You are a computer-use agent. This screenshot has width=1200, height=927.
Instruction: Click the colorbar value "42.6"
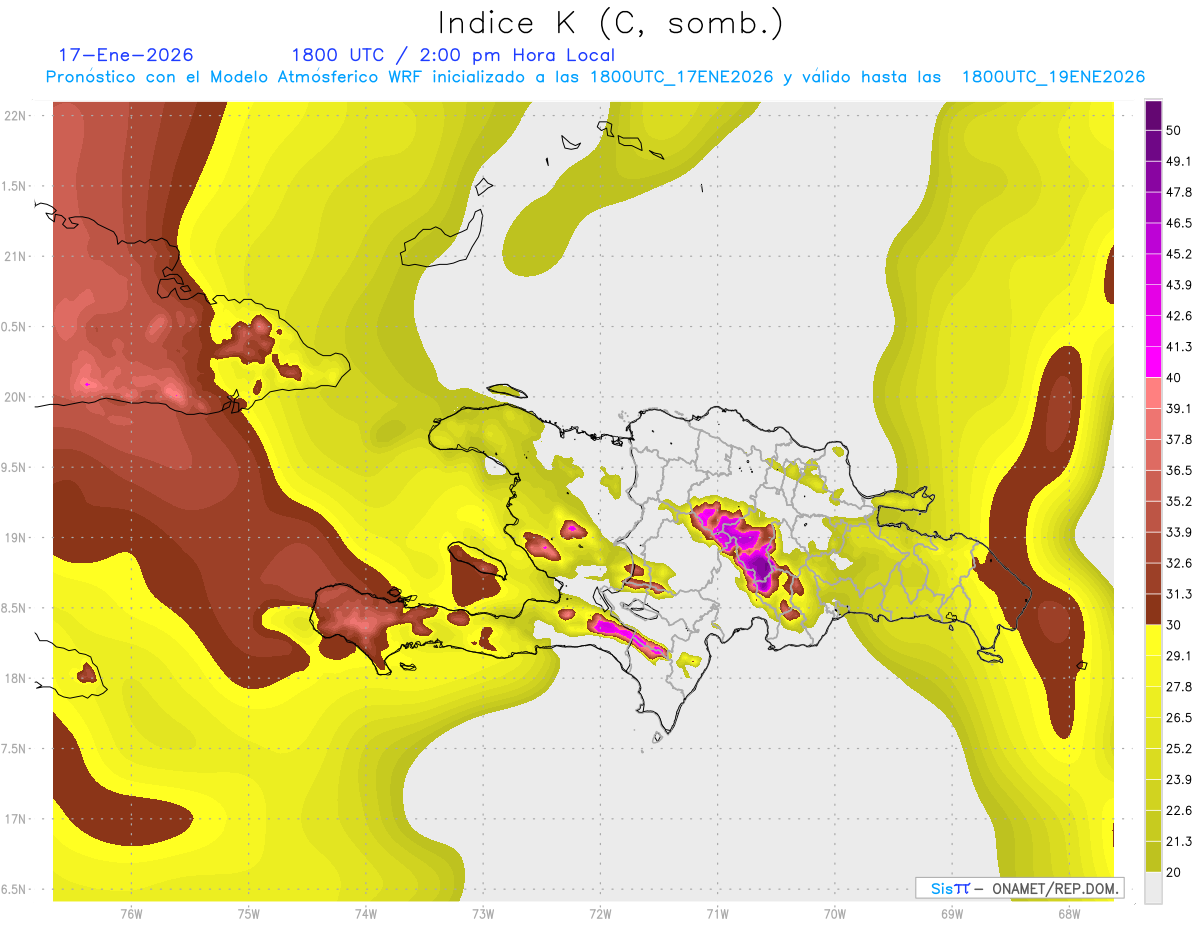tap(1179, 316)
